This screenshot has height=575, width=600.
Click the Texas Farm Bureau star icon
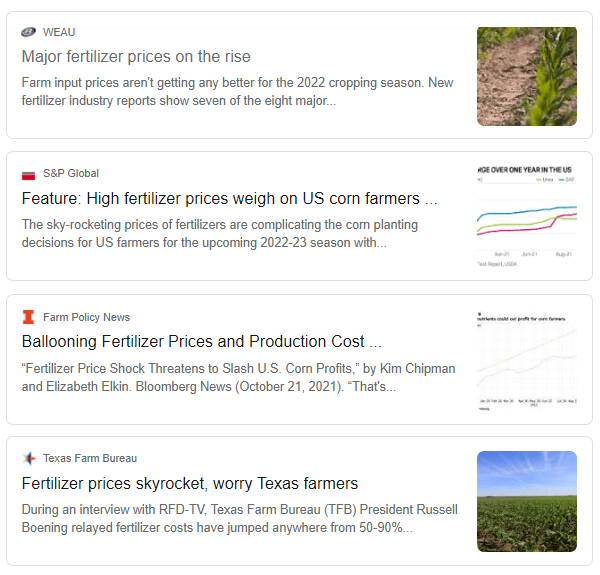click(x=29, y=458)
